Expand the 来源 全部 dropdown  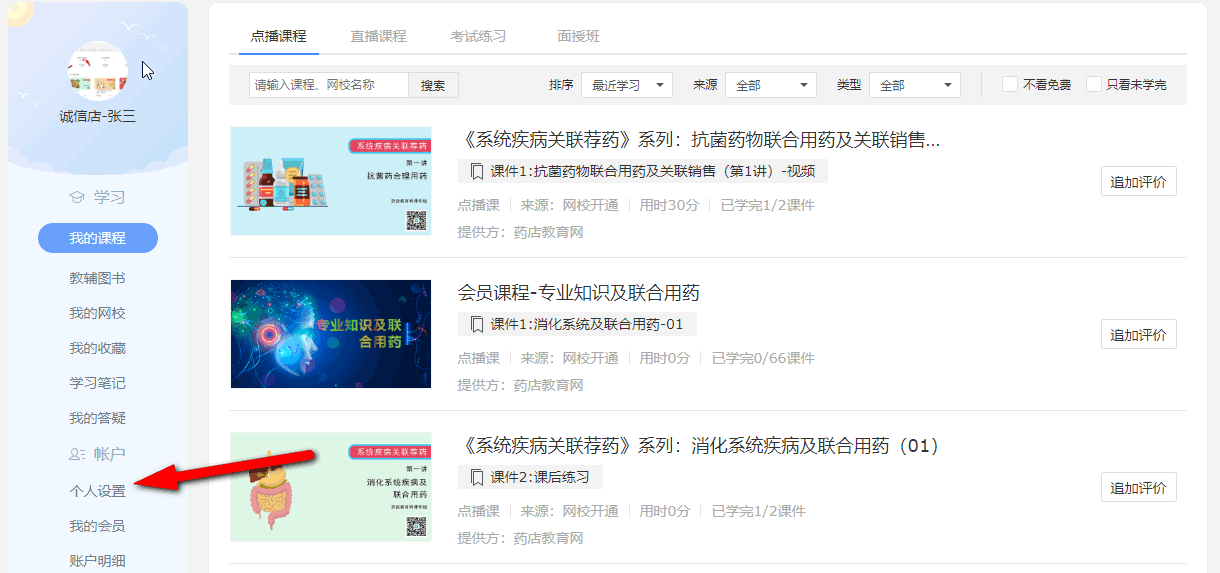tap(771, 86)
